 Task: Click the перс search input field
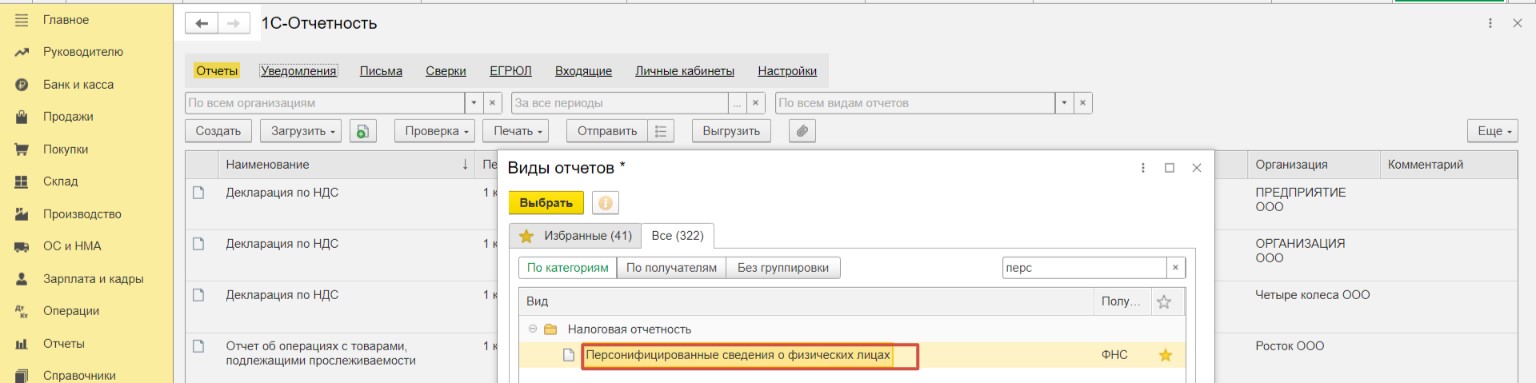pos(1084,268)
